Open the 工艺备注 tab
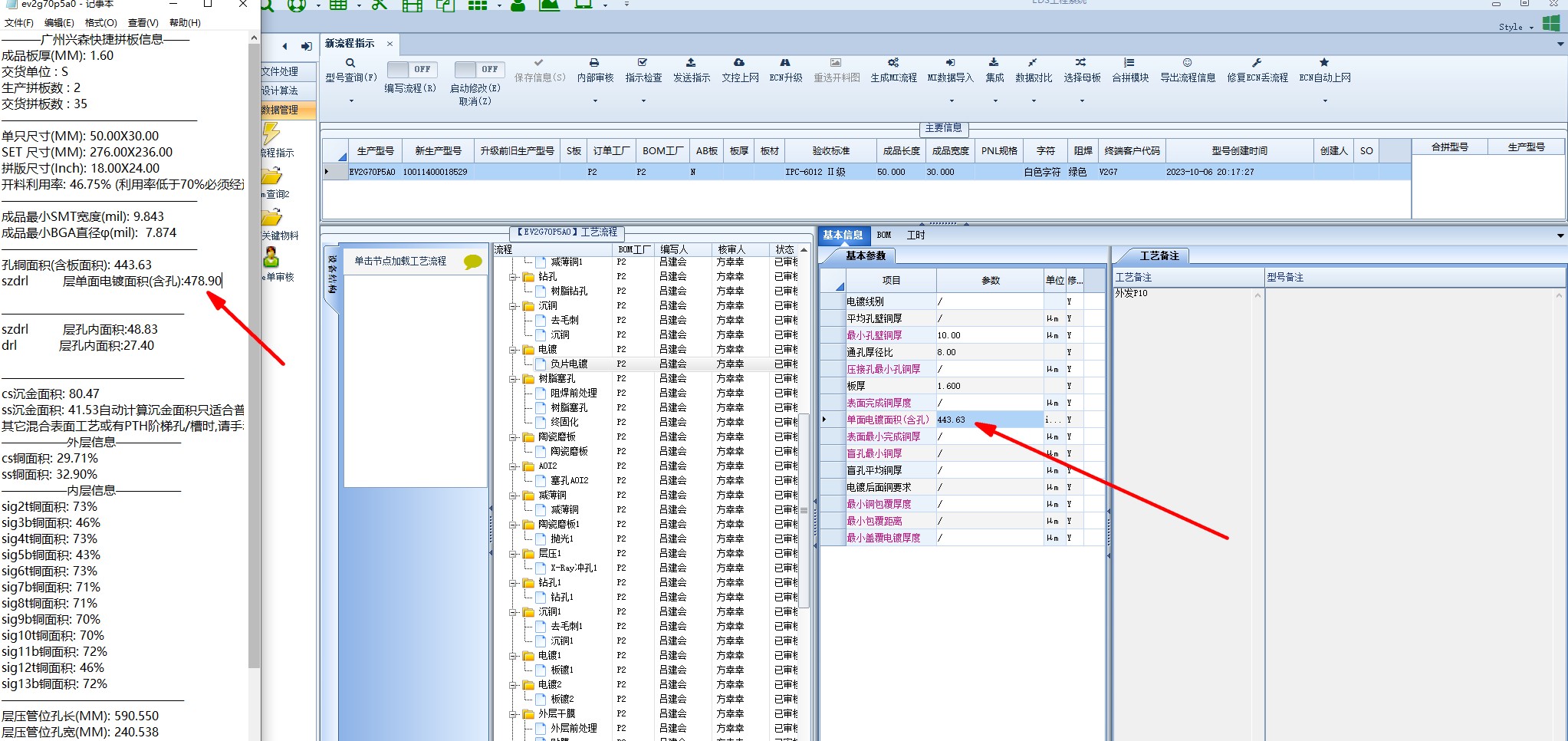This screenshot has width=1568, height=741. click(x=1159, y=256)
